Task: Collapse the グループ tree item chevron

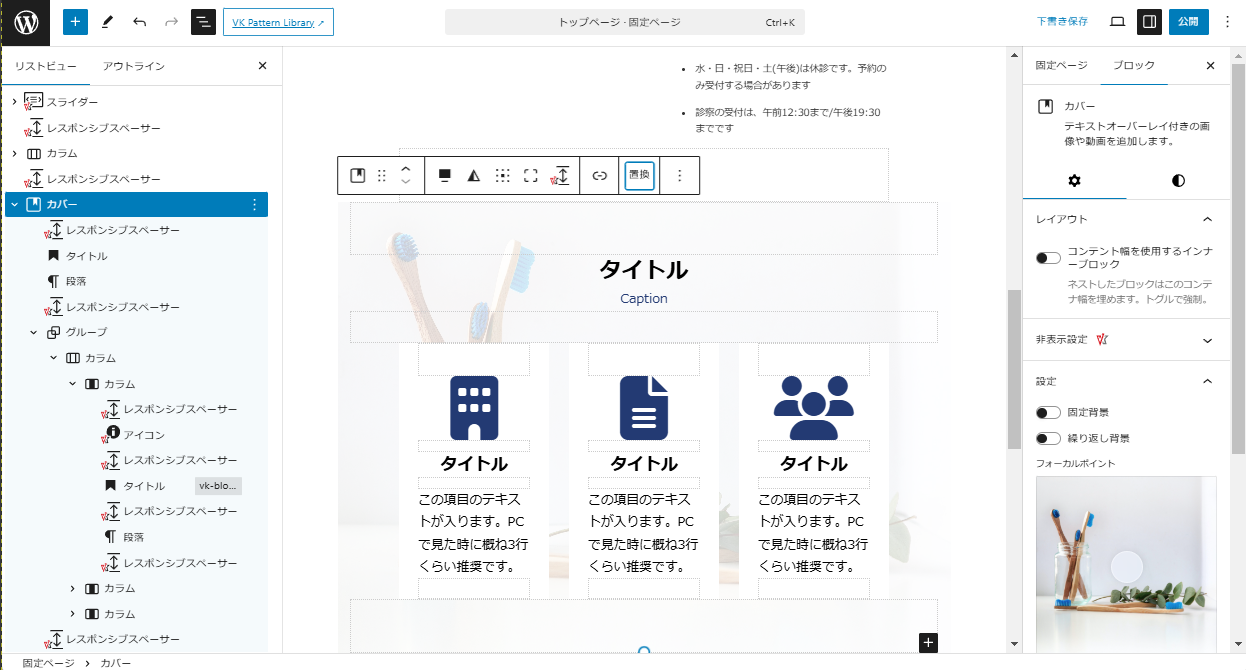Action: [34, 333]
